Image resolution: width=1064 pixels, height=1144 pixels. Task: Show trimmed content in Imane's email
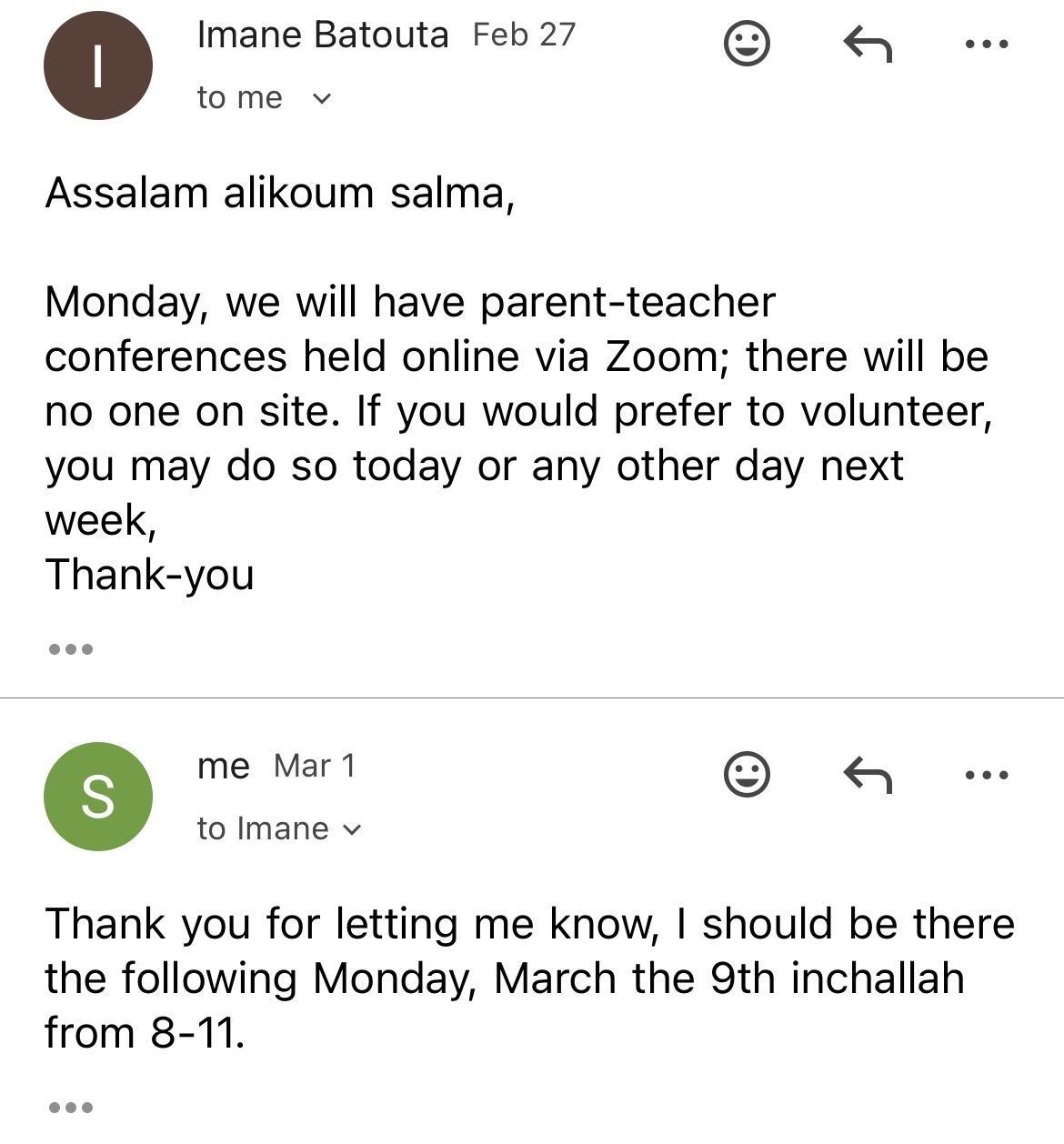(70, 649)
